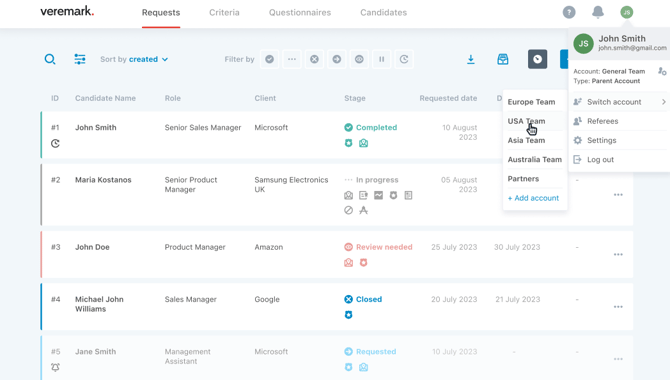Expand the Switch account submenu
670x380 pixels.
coord(620,102)
